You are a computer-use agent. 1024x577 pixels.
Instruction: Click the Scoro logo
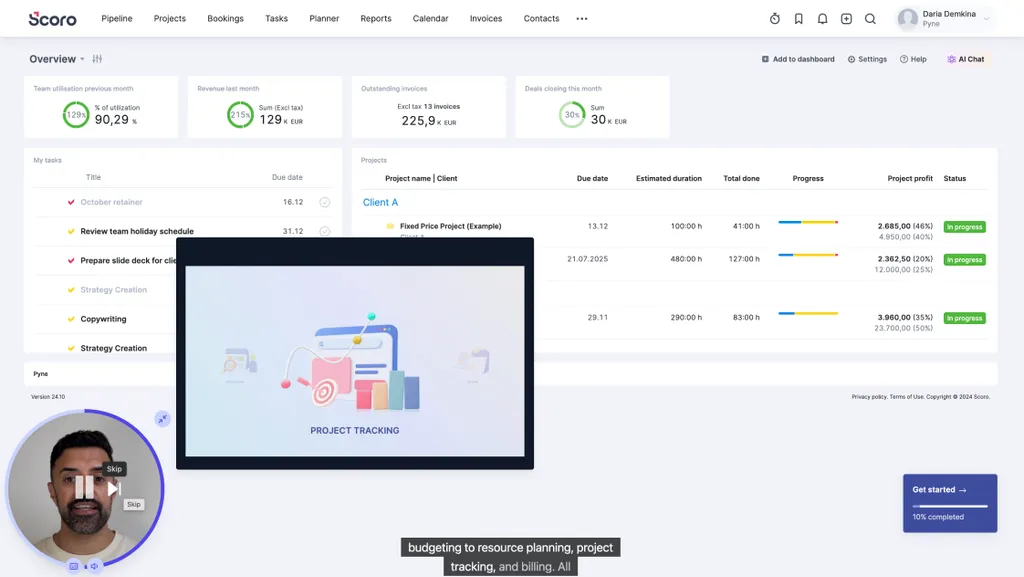52,19
